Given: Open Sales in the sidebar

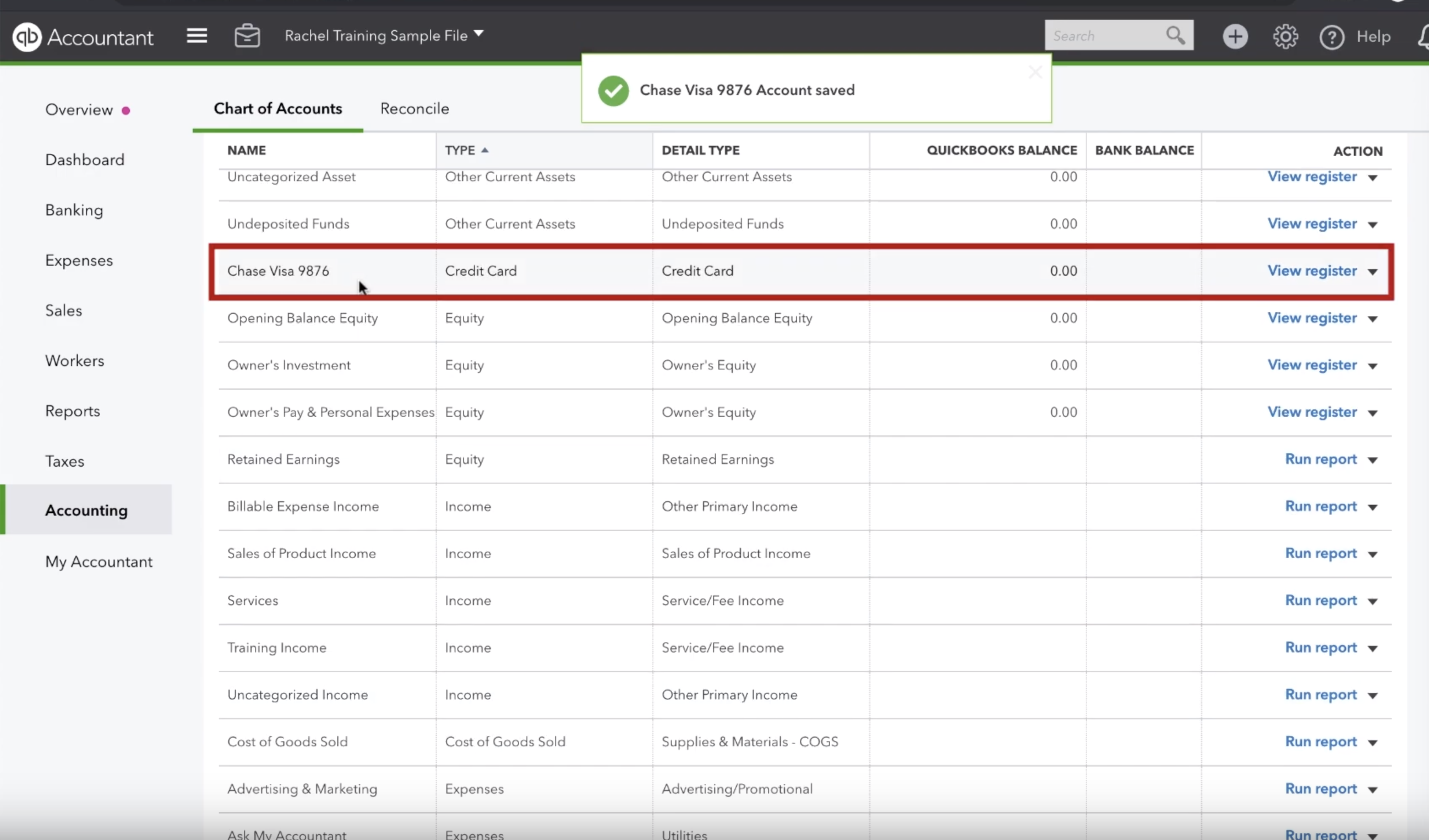Looking at the screenshot, I should coord(63,310).
